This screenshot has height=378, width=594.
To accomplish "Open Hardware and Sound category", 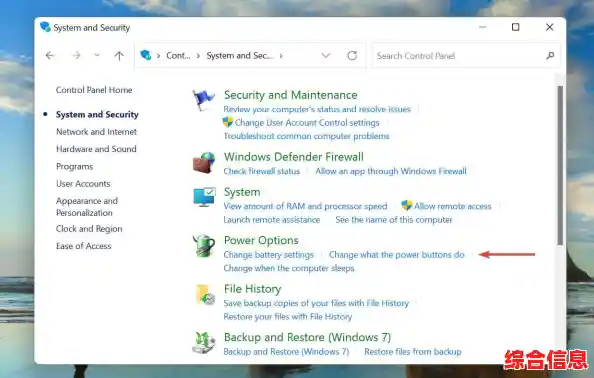I will point(96,149).
